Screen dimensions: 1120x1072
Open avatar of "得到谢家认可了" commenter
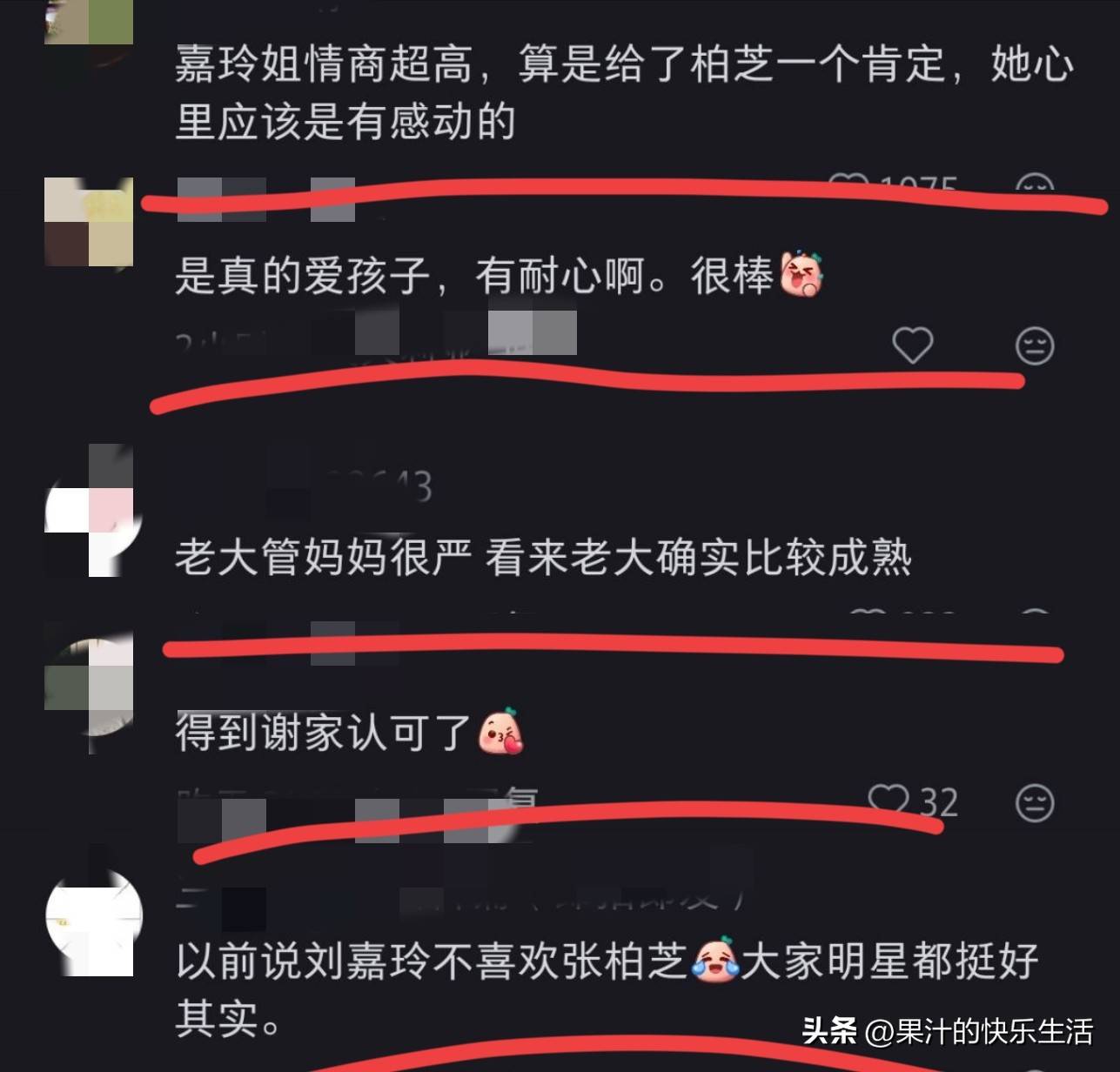coord(89,687)
